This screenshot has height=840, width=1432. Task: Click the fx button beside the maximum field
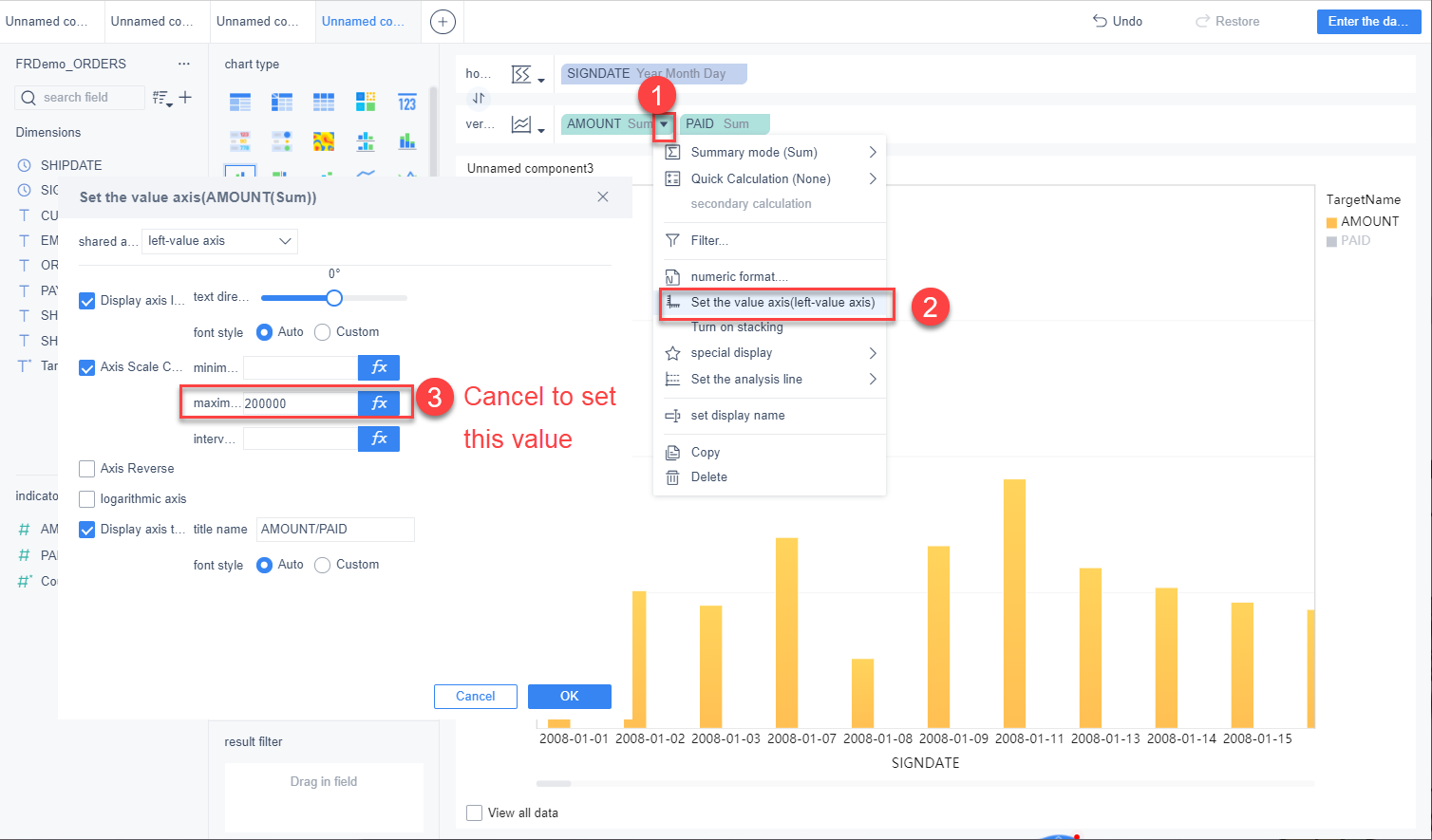(x=379, y=403)
